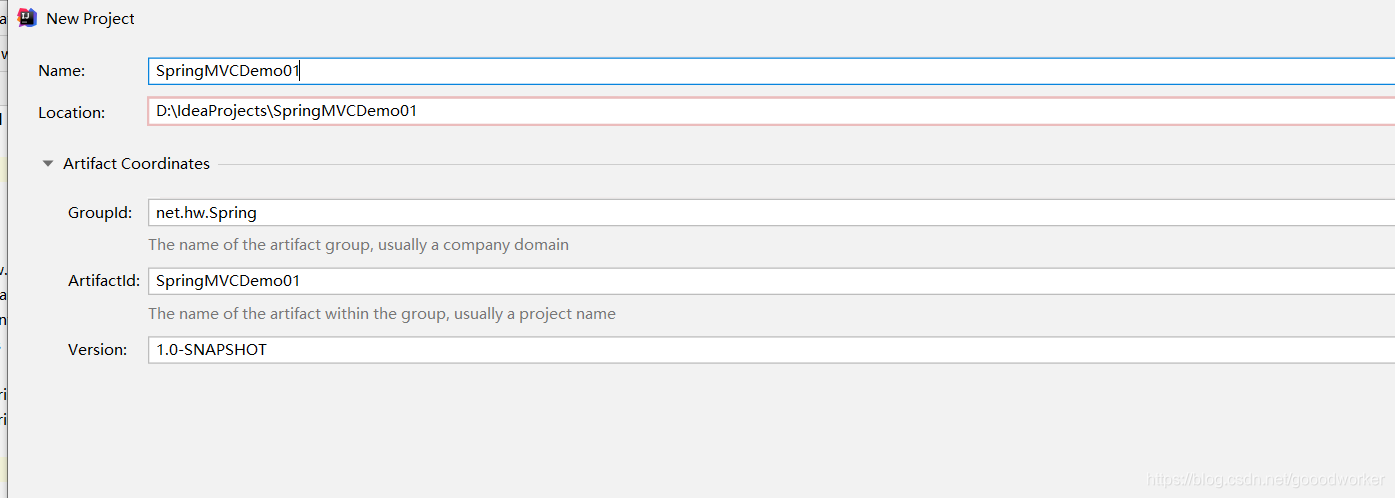Click the IntelliJ IDEA logo in title bar

(x=28, y=18)
